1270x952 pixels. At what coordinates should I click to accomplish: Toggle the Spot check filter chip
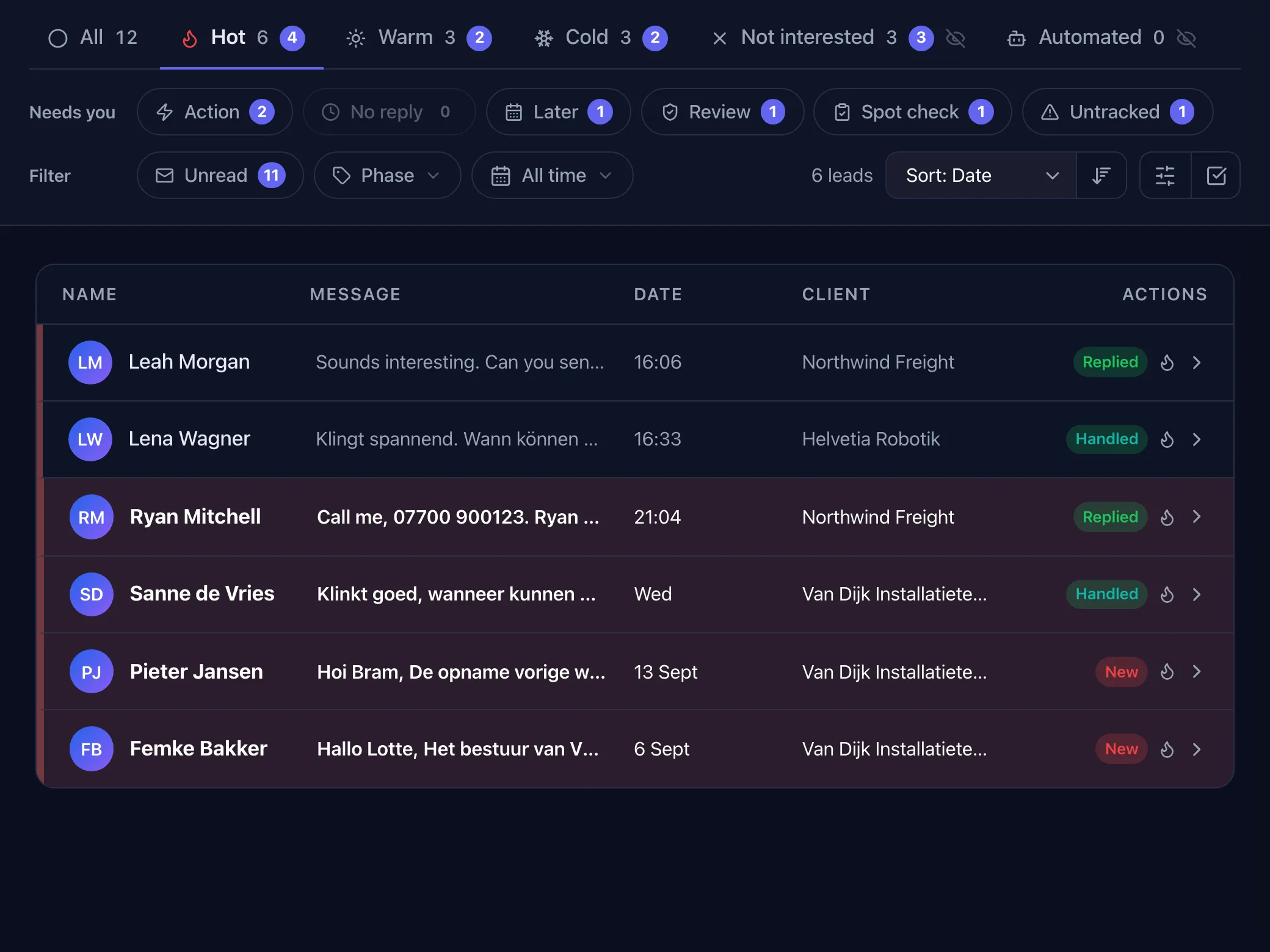913,112
